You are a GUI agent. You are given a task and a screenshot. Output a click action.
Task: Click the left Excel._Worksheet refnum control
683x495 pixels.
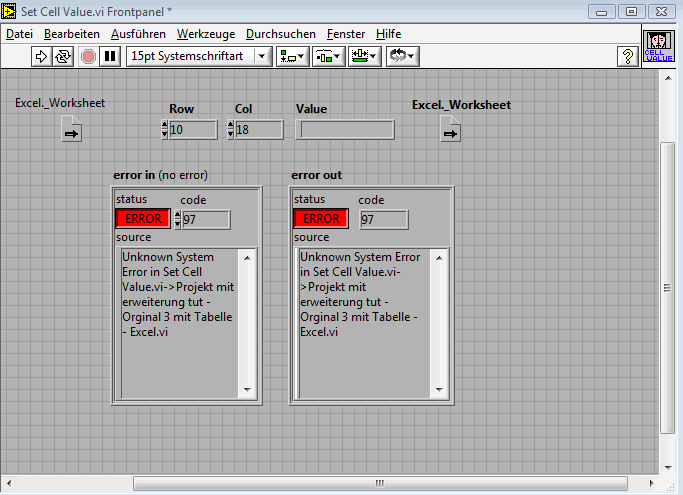pos(71,129)
